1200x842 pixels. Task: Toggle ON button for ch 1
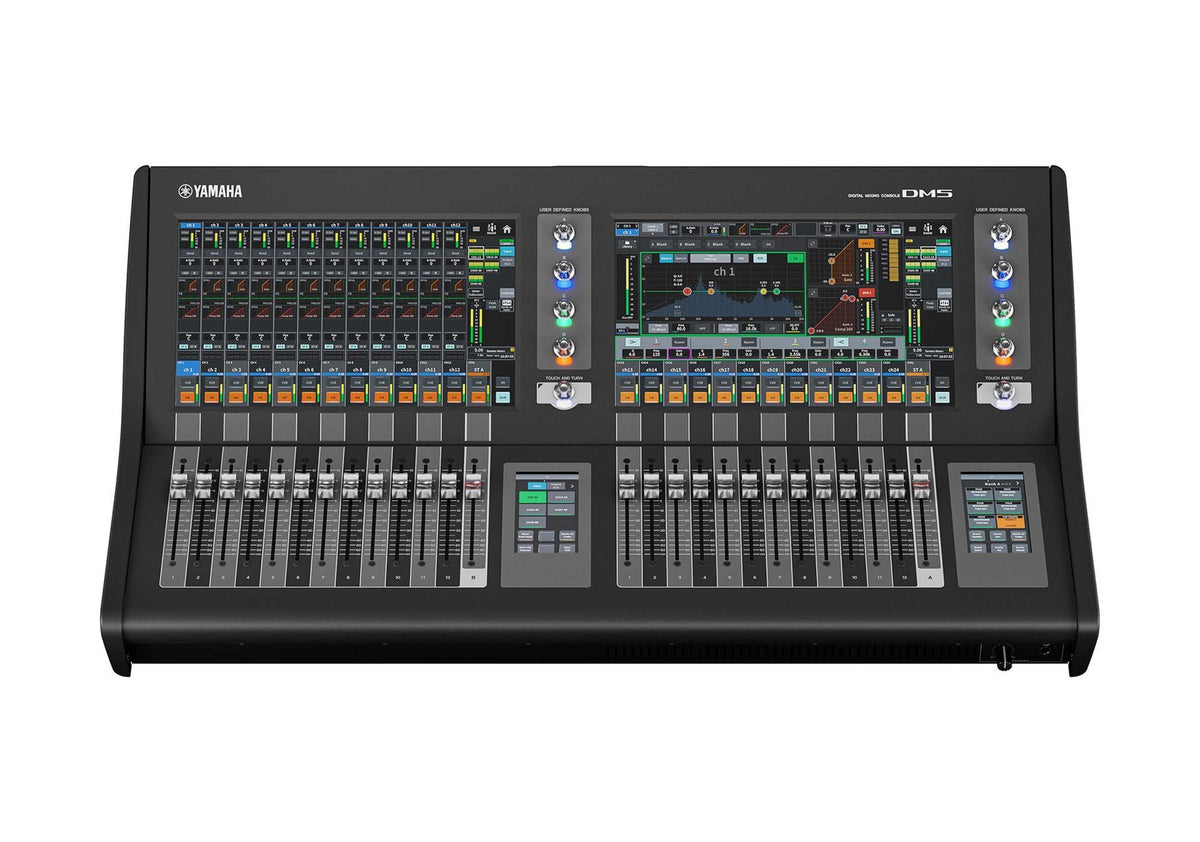(187, 397)
